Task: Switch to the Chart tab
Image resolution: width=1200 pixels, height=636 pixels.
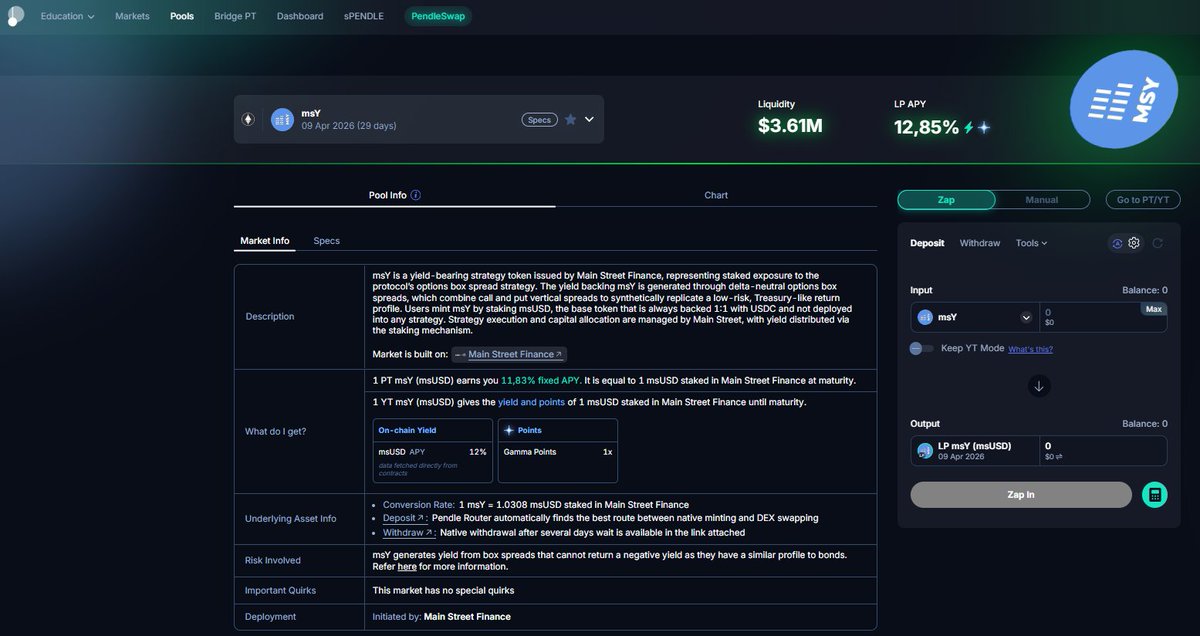Action: click(x=716, y=195)
